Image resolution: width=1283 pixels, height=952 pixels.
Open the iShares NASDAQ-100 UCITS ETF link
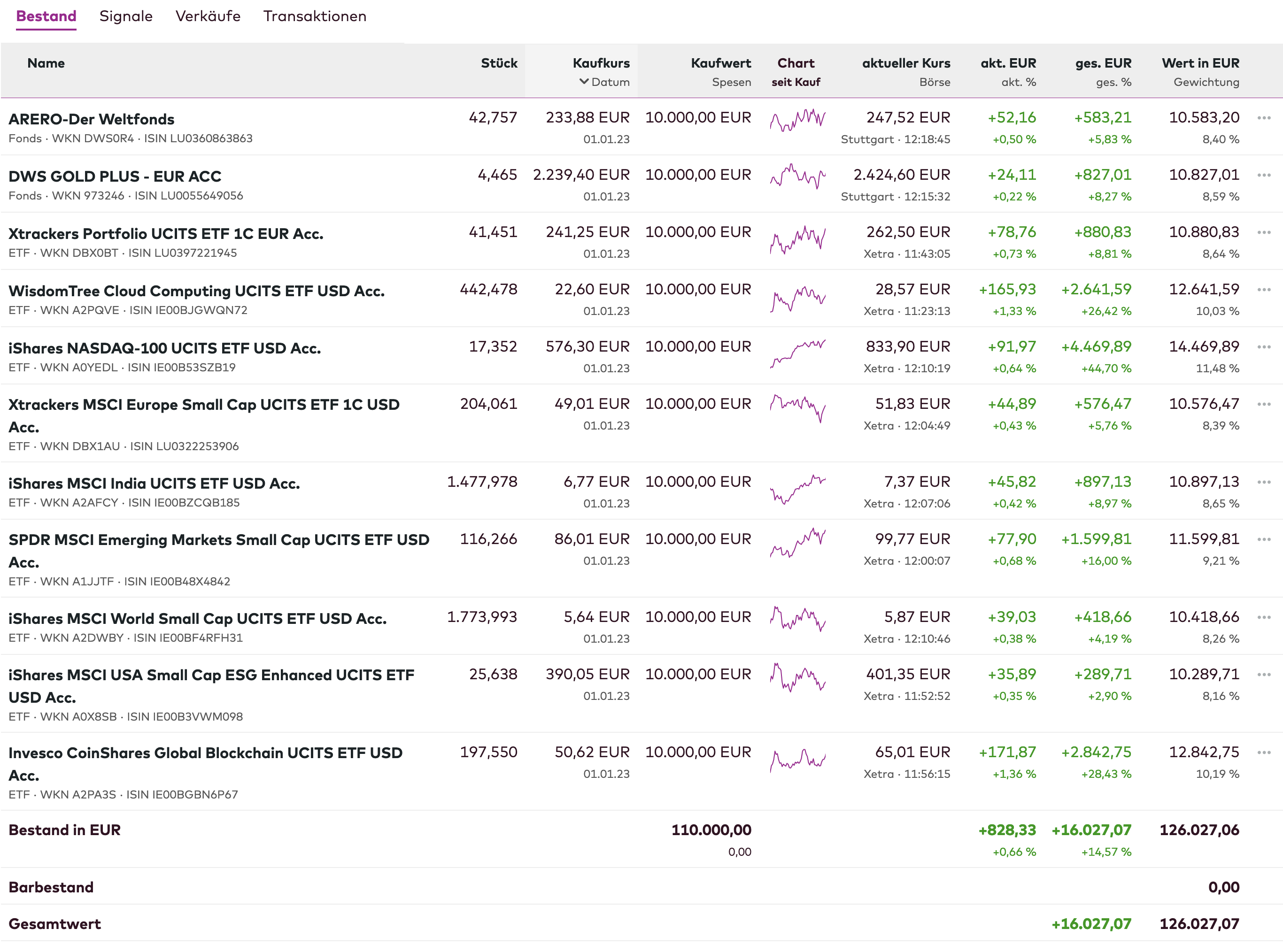(164, 348)
